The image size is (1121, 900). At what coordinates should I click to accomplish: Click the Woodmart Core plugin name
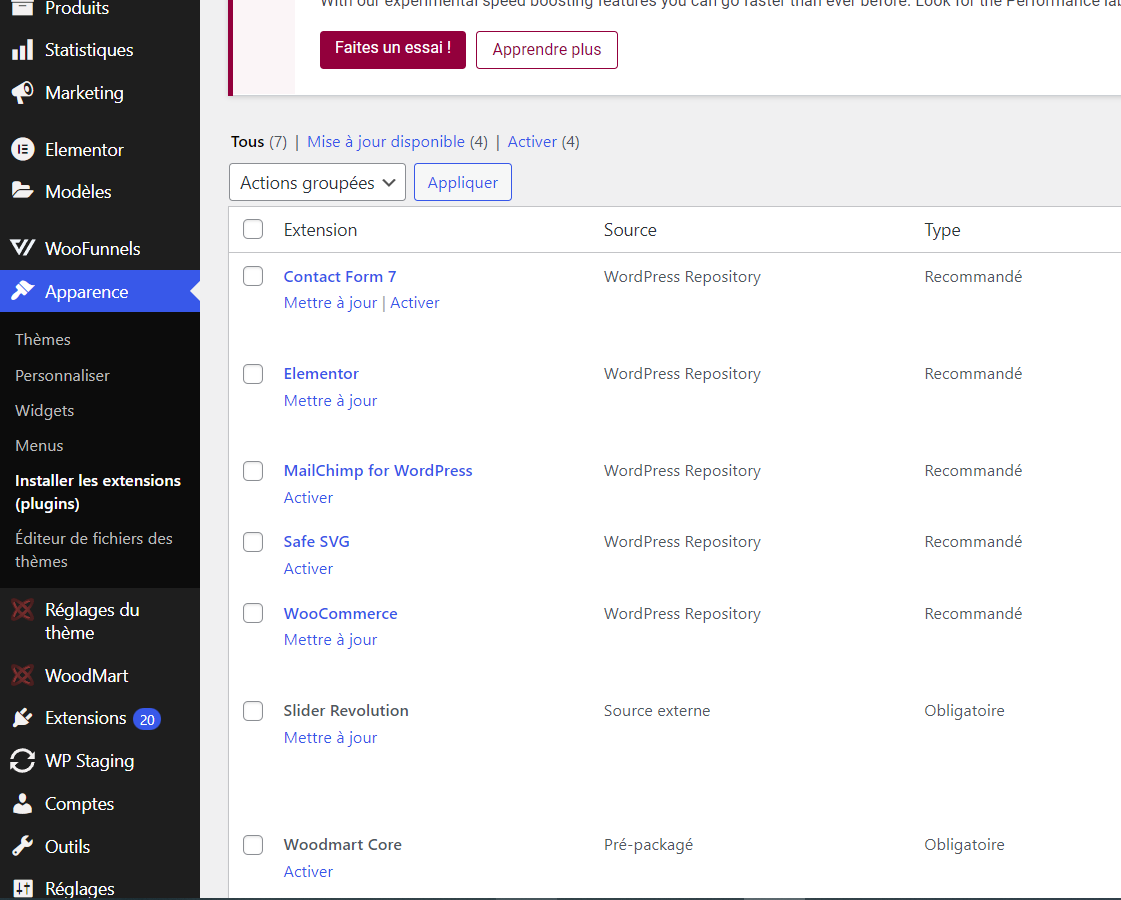point(342,844)
